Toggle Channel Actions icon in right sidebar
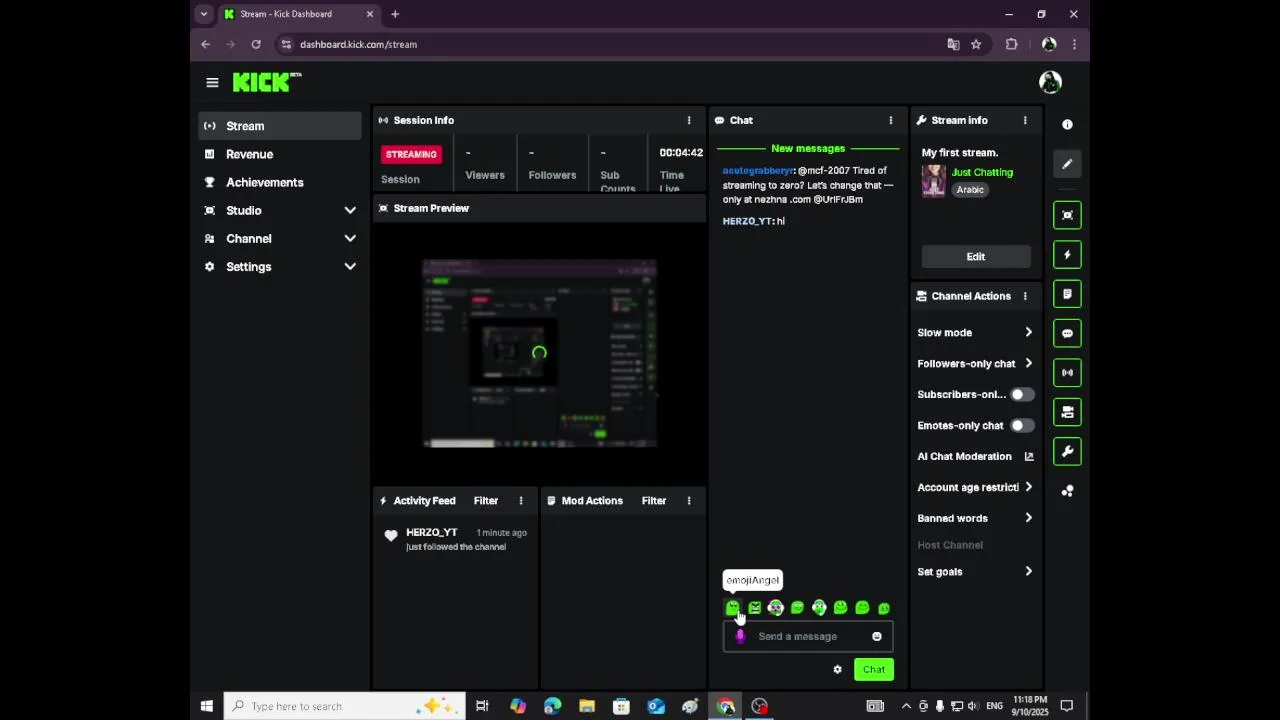Screen dimensions: 1280x720 coord(1067,412)
